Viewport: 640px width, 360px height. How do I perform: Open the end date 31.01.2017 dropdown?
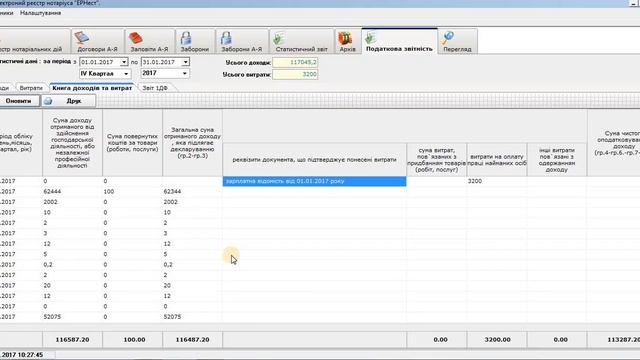[185, 62]
